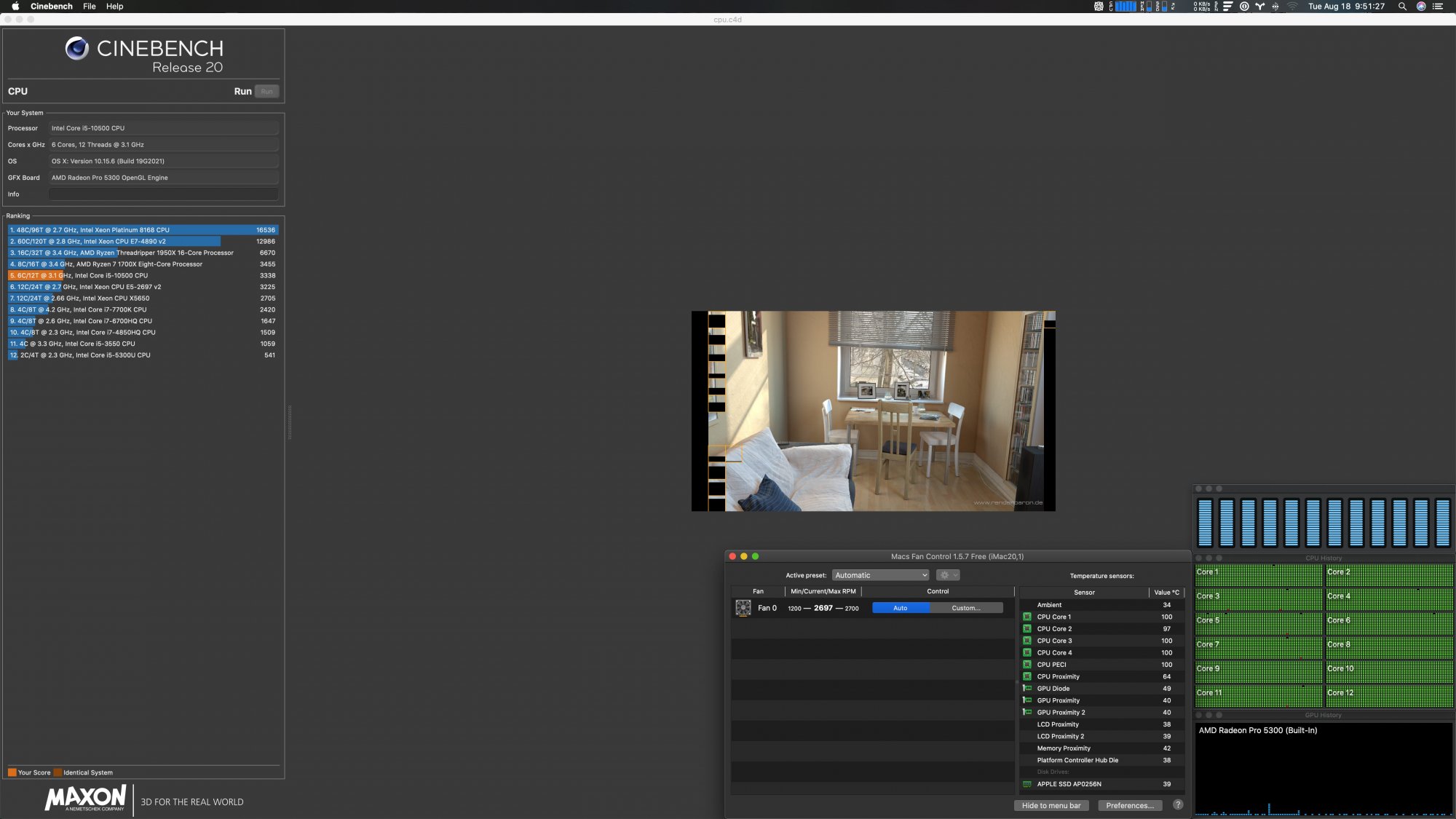Select ranking row Core i7-6700HQ CPU

point(143,321)
